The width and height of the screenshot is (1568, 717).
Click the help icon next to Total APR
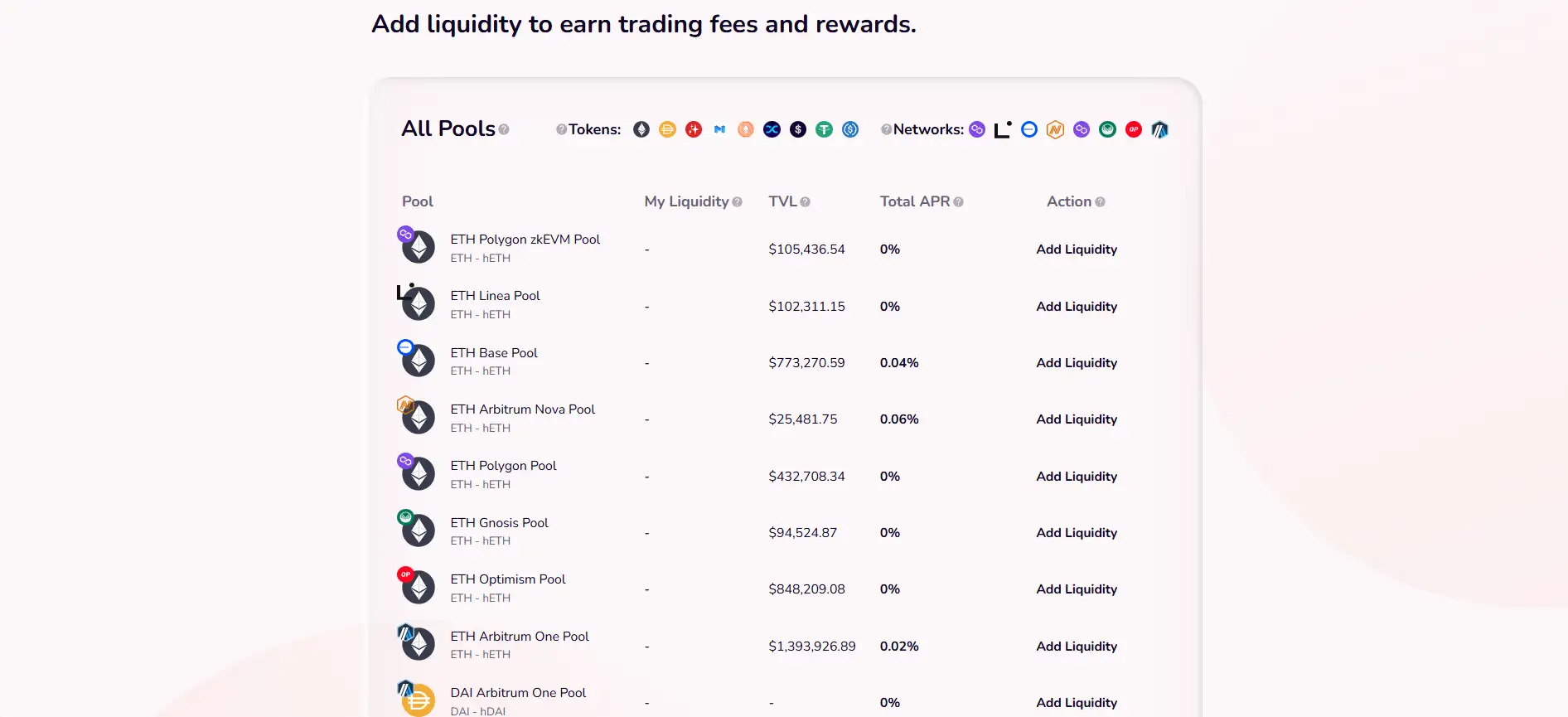(959, 202)
